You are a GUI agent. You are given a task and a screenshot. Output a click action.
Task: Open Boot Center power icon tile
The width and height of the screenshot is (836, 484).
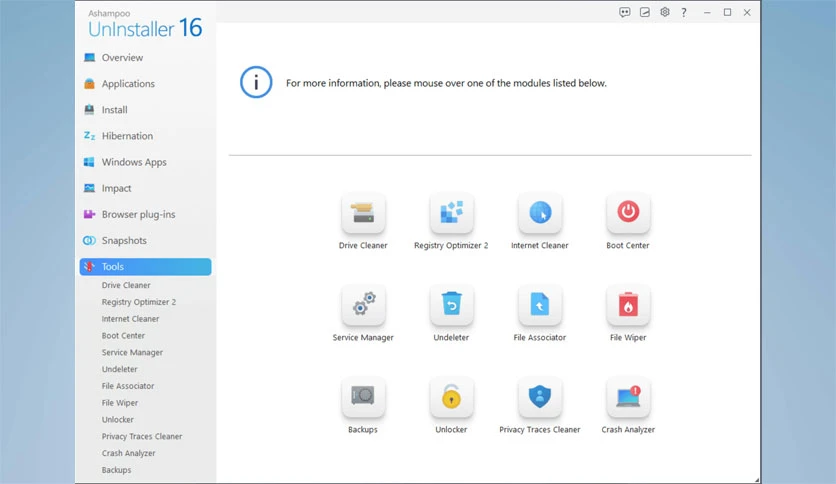click(628, 213)
